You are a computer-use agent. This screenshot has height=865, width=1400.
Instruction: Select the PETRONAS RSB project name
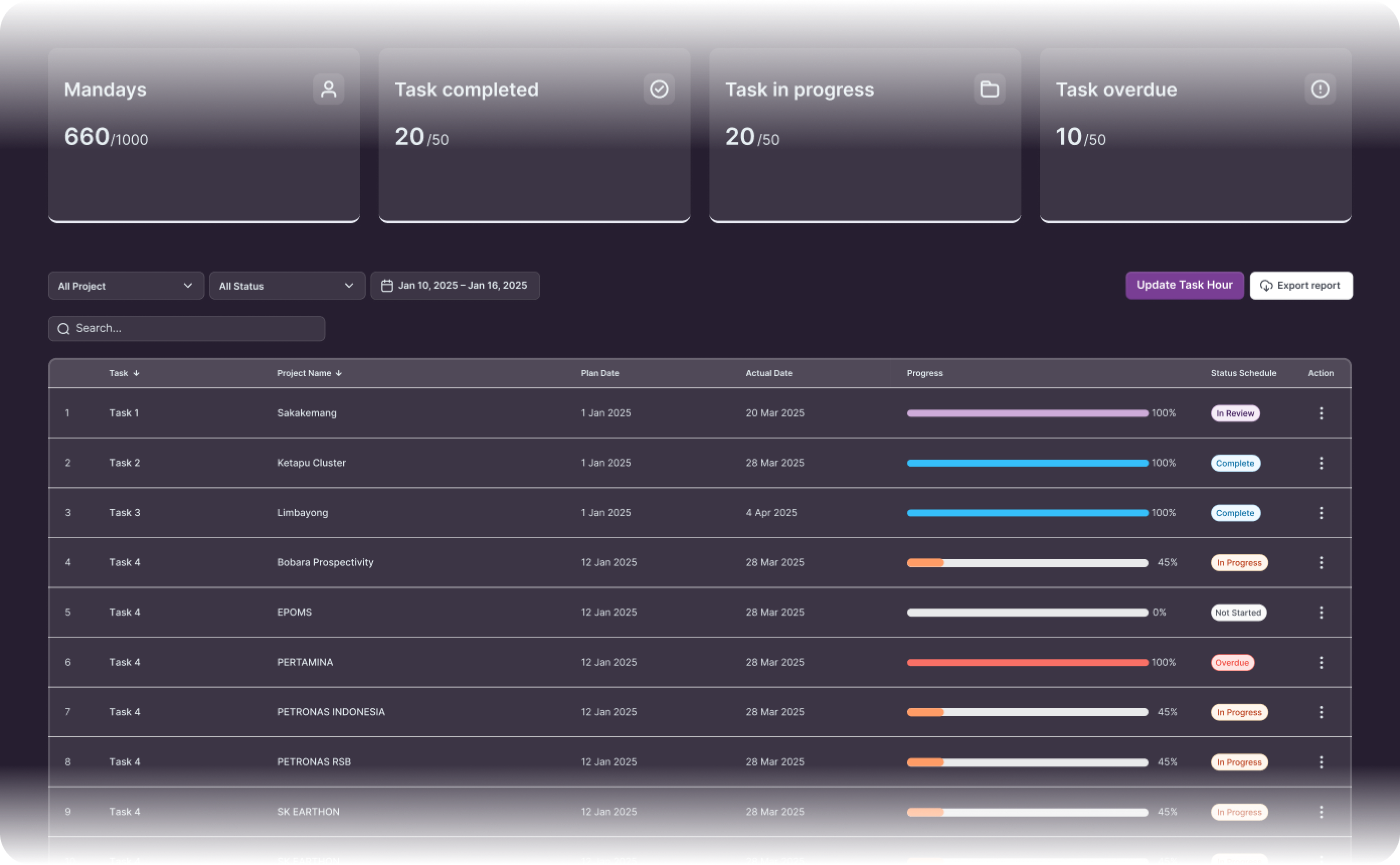coord(314,761)
